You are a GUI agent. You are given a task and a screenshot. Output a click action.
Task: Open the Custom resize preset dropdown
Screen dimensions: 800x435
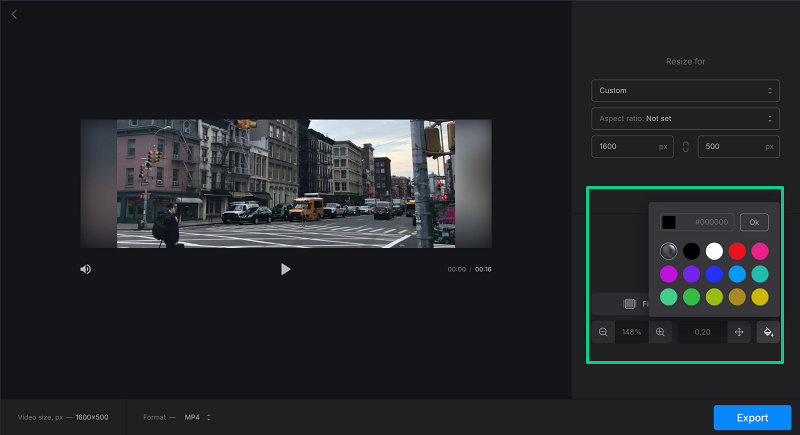[685, 90]
